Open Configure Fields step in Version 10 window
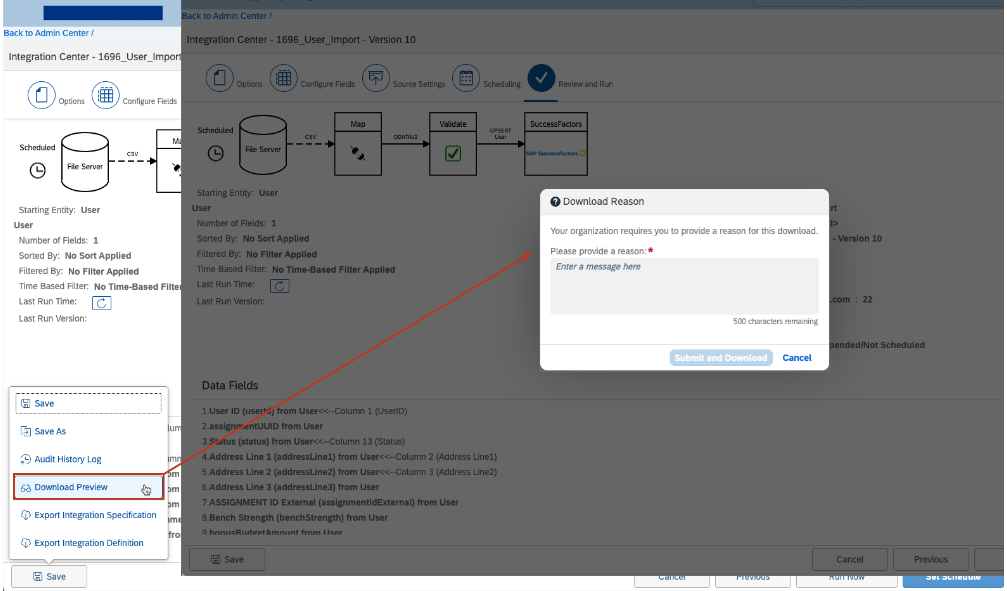 (283, 78)
